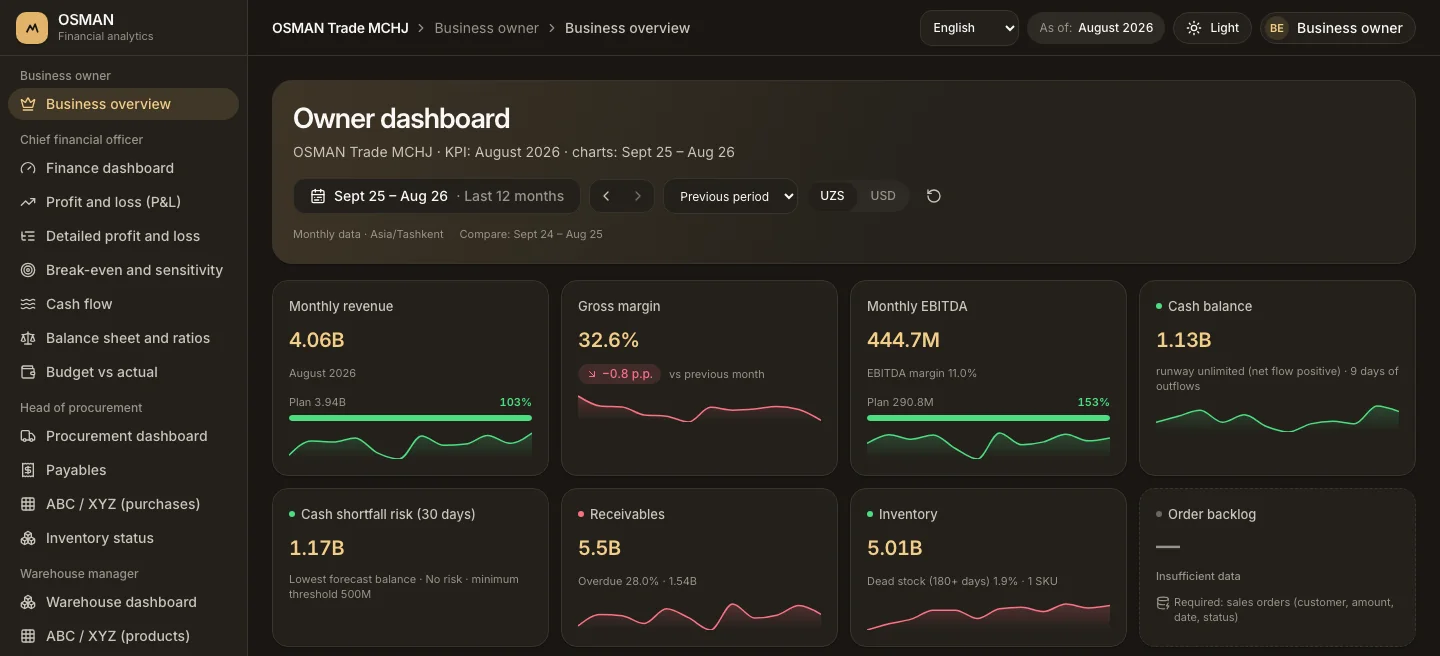Click the Inventory sparkline chart
Image resolution: width=1440 pixels, height=656 pixels.
[x=988, y=616]
